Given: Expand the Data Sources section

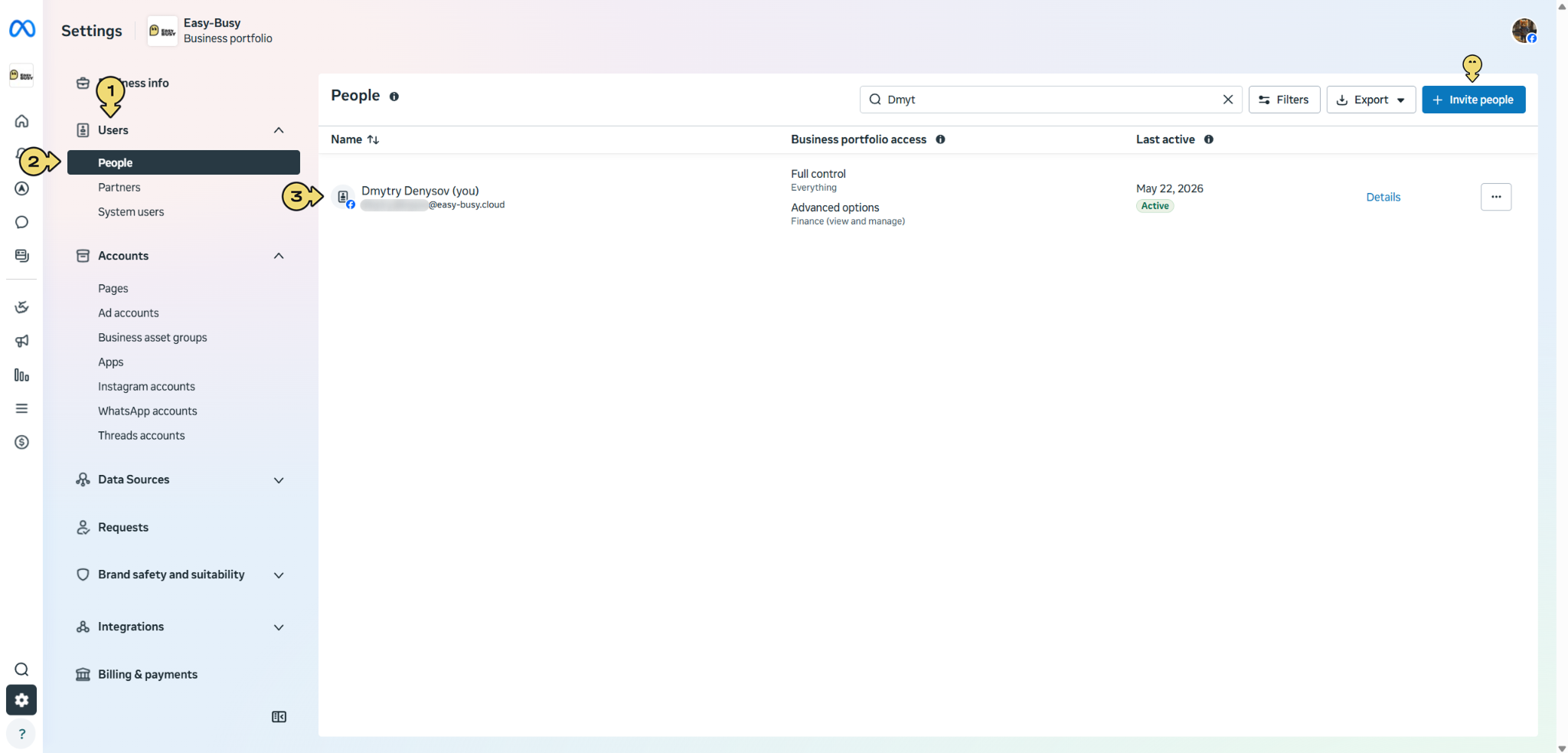Looking at the screenshot, I should point(279,480).
